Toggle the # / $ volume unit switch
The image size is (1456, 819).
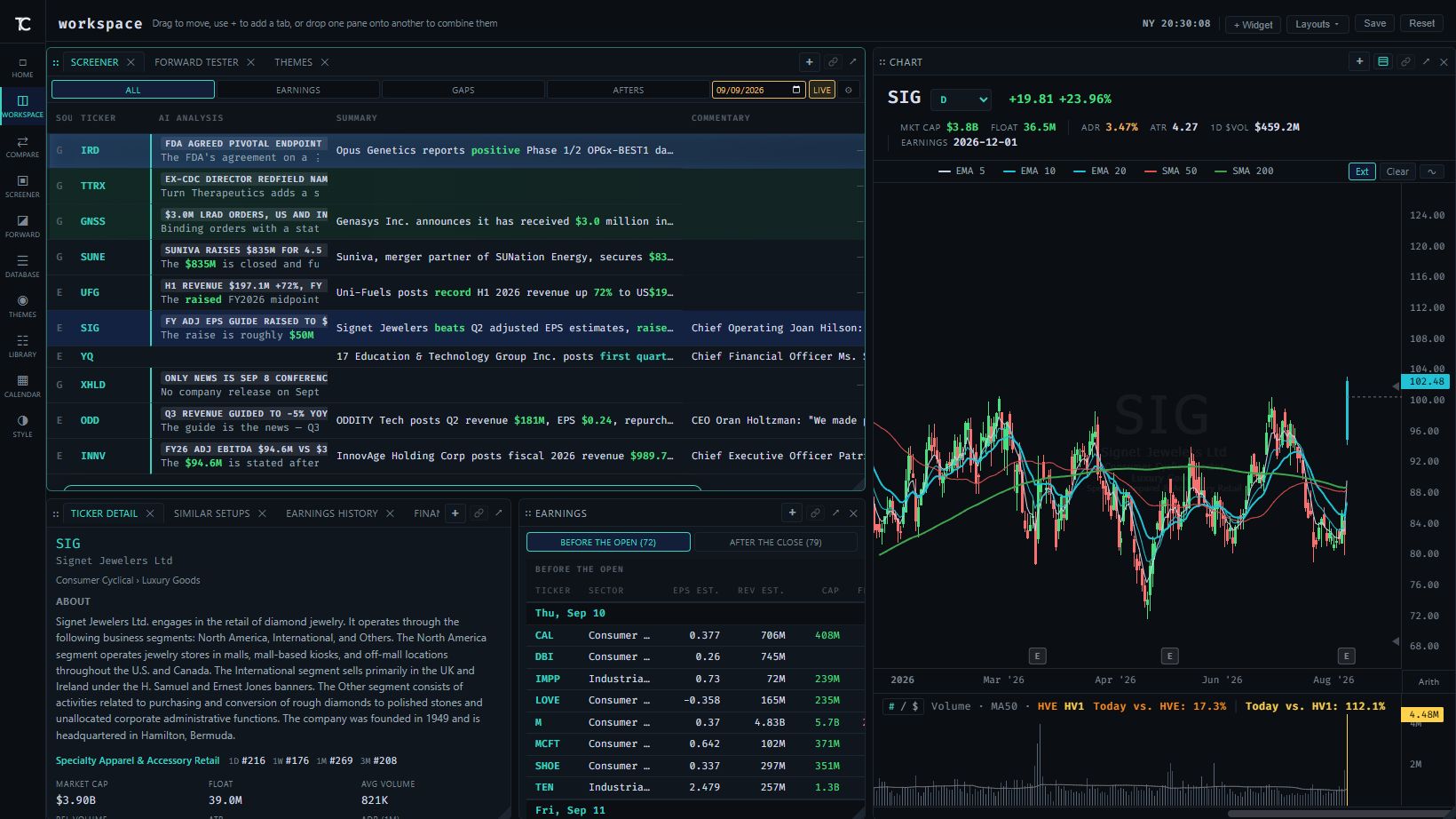(904, 706)
